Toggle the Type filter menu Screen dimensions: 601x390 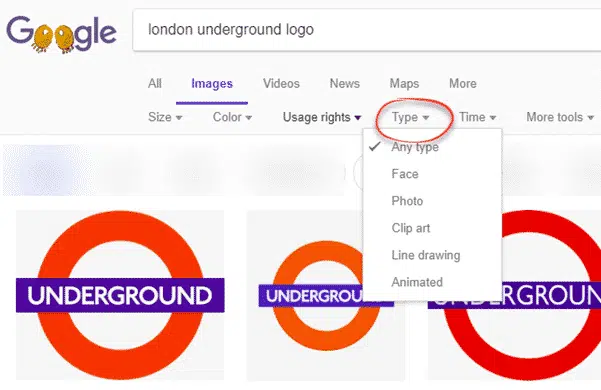[x=410, y=117]
